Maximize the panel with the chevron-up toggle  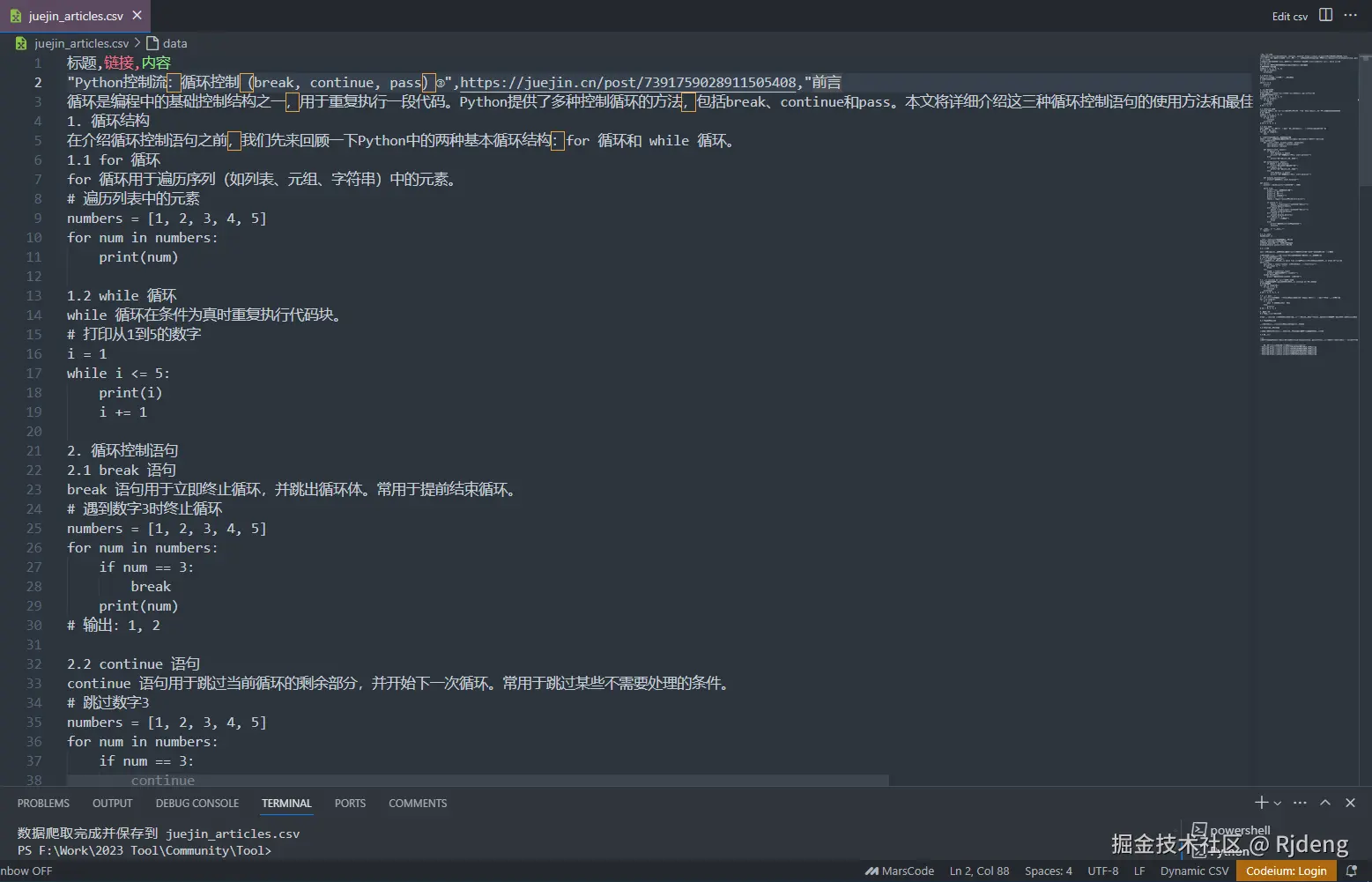(x=1324, y=803)
